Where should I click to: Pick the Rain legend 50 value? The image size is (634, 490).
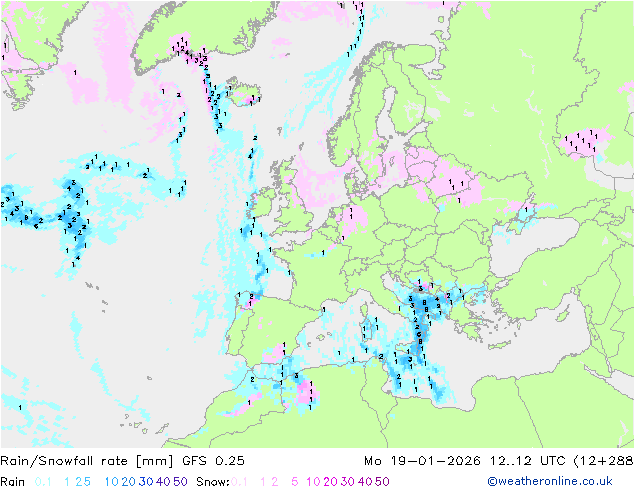[180, 482]
